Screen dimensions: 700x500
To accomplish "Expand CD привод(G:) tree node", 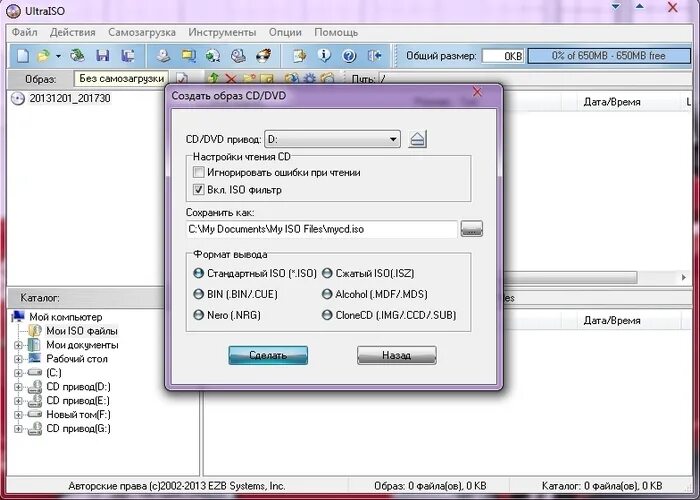I will [18, 429].
